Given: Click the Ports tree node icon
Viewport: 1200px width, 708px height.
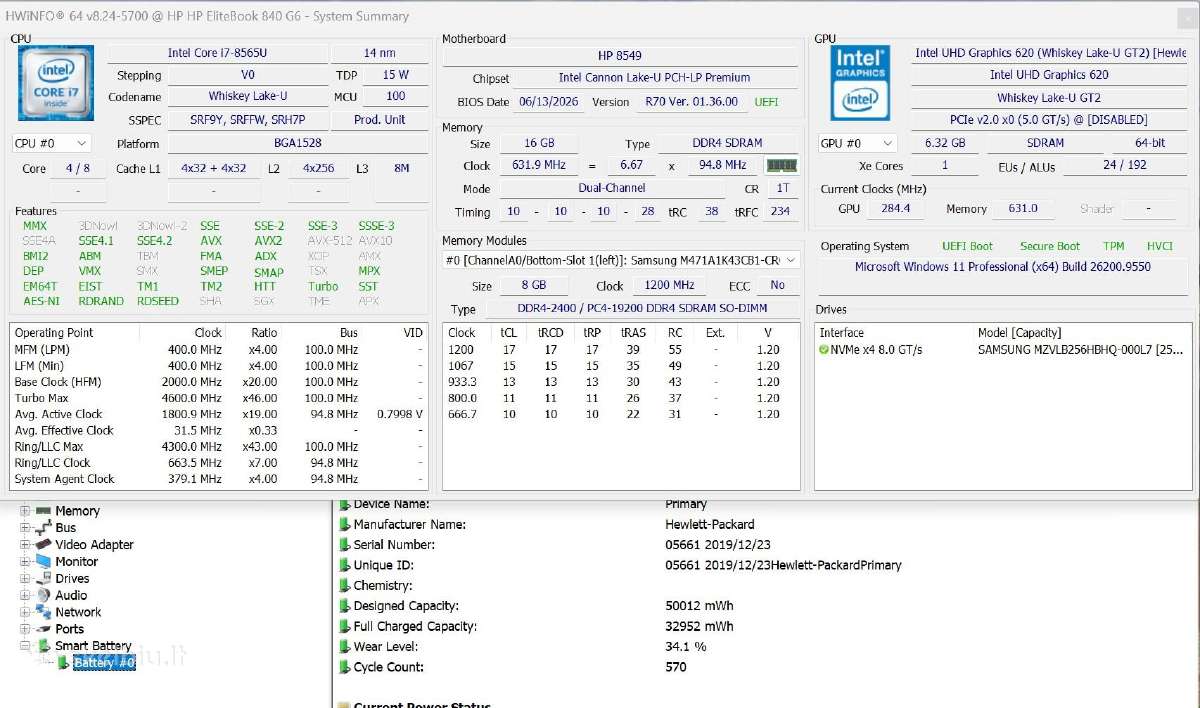Looking at the screenshot, I should pos(43,629).
